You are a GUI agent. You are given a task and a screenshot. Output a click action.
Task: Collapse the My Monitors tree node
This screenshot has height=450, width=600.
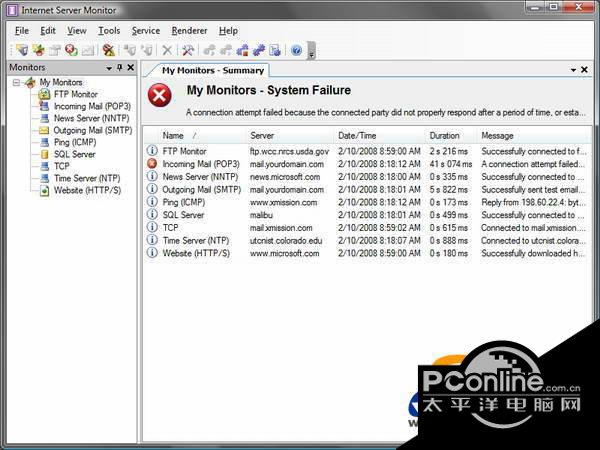pyautogui.click(x=16, y=82)
